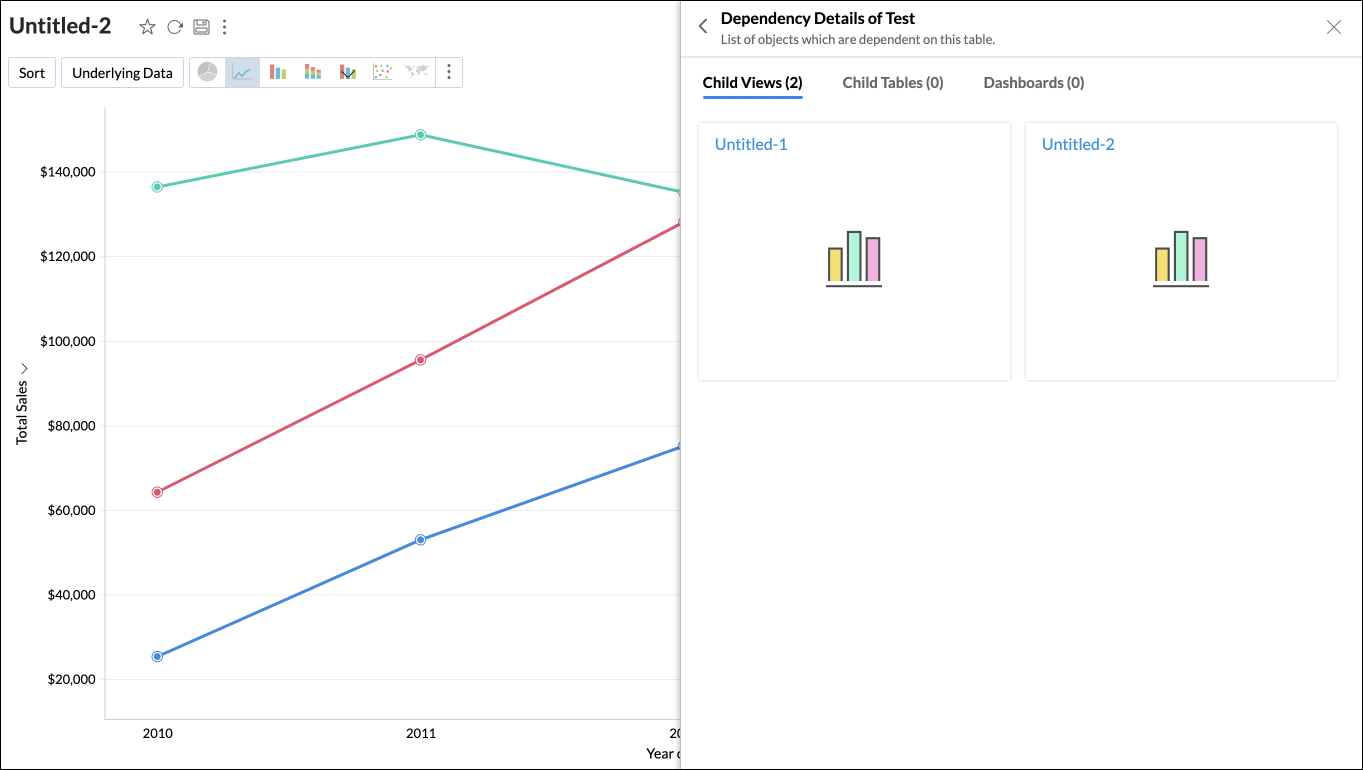The image size is (1363, 770).
Task: Switch to pie chart type
Action: (208, 72)
